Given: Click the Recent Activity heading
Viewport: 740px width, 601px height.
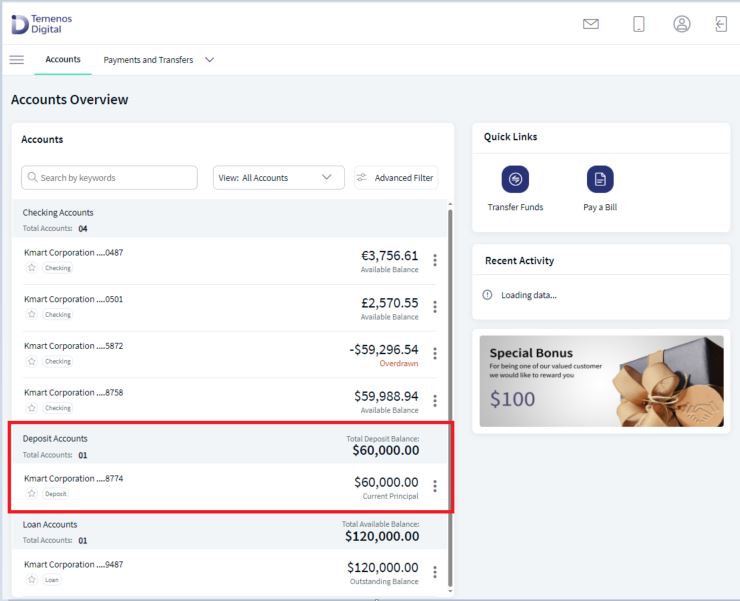Looking at the screenshot, I should tap(519, 261).
